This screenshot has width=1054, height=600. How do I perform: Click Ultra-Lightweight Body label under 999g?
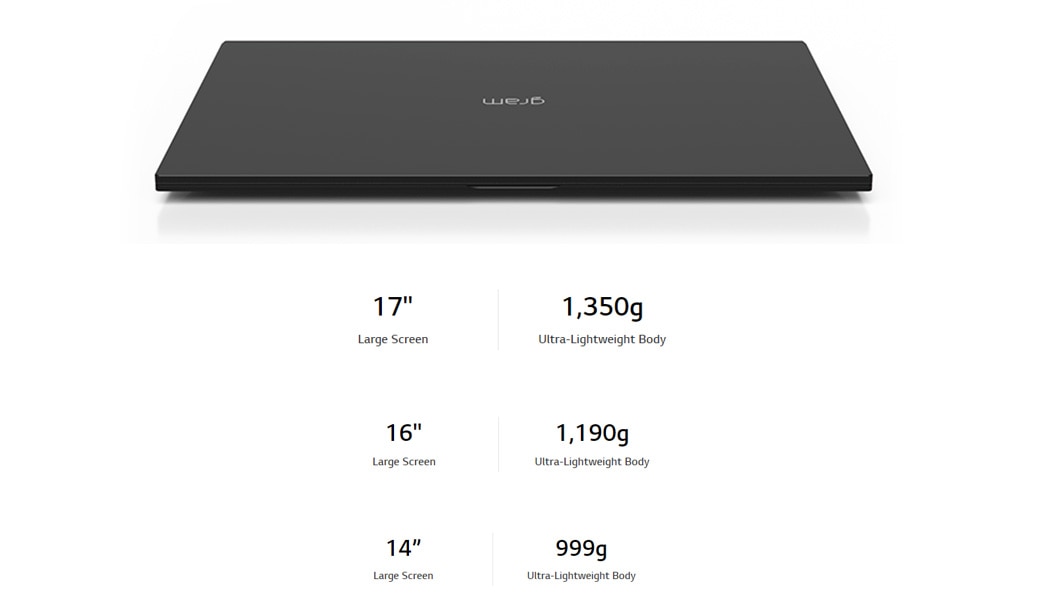pos(581,576)
